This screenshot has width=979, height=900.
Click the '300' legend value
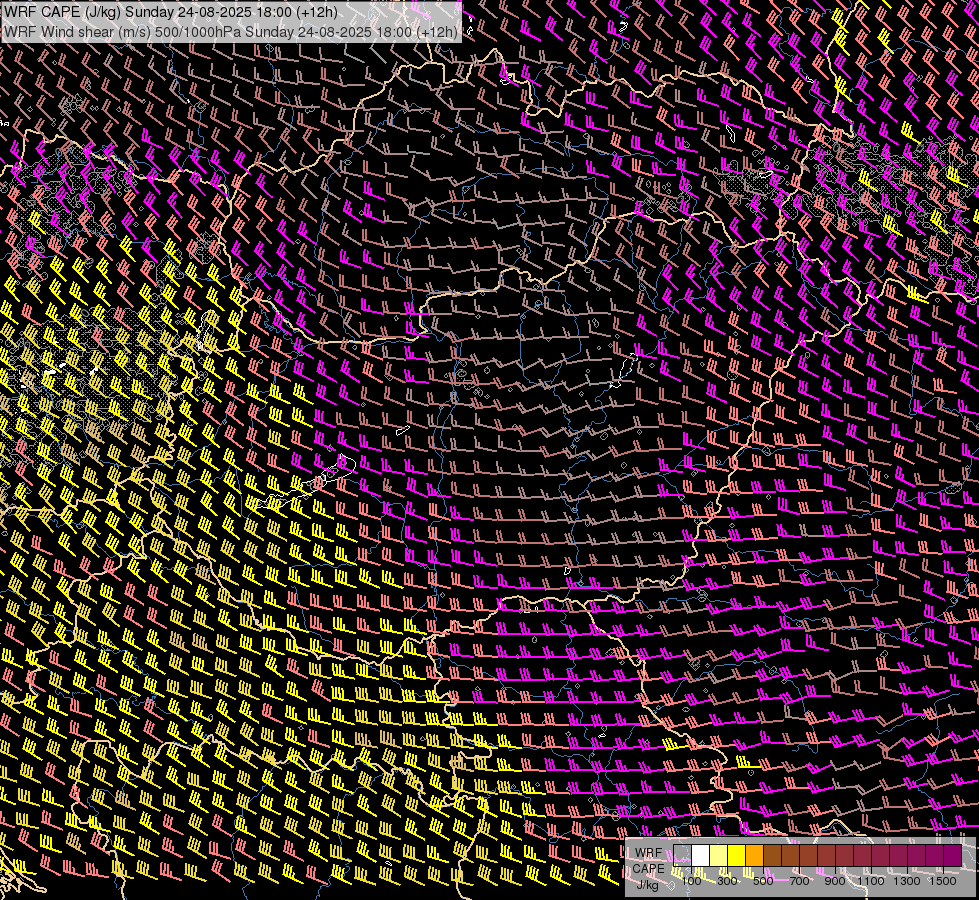tap(727, 881)
